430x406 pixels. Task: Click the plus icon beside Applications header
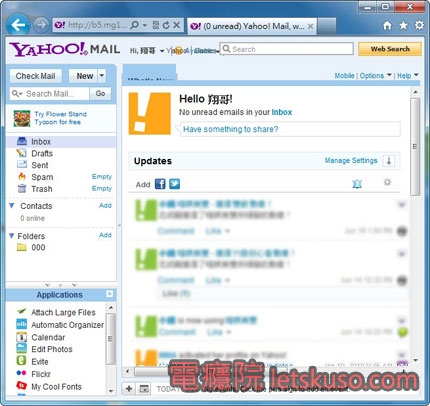(x=109, y=294)
